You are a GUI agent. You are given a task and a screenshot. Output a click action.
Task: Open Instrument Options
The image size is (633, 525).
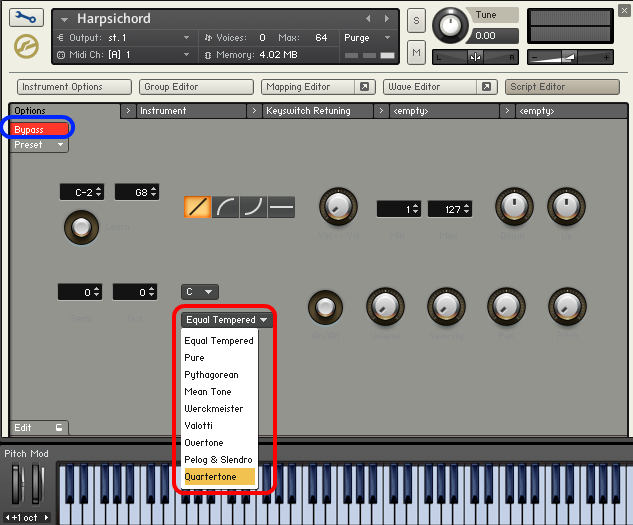(x=74, y=87)
